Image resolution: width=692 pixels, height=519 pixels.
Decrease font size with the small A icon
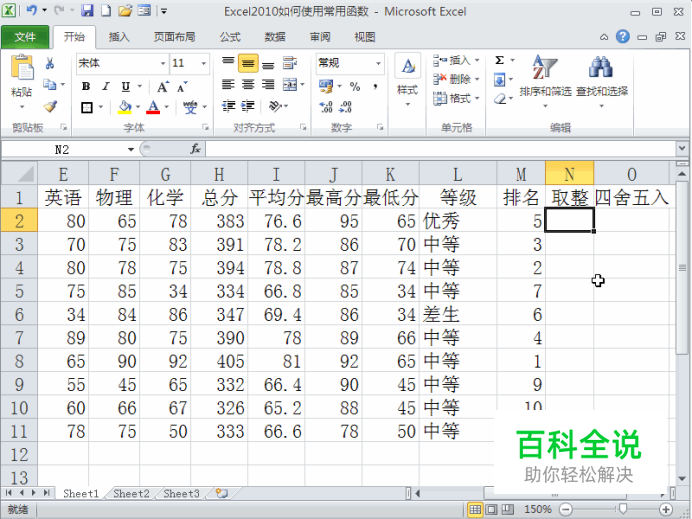pos(181,87)
